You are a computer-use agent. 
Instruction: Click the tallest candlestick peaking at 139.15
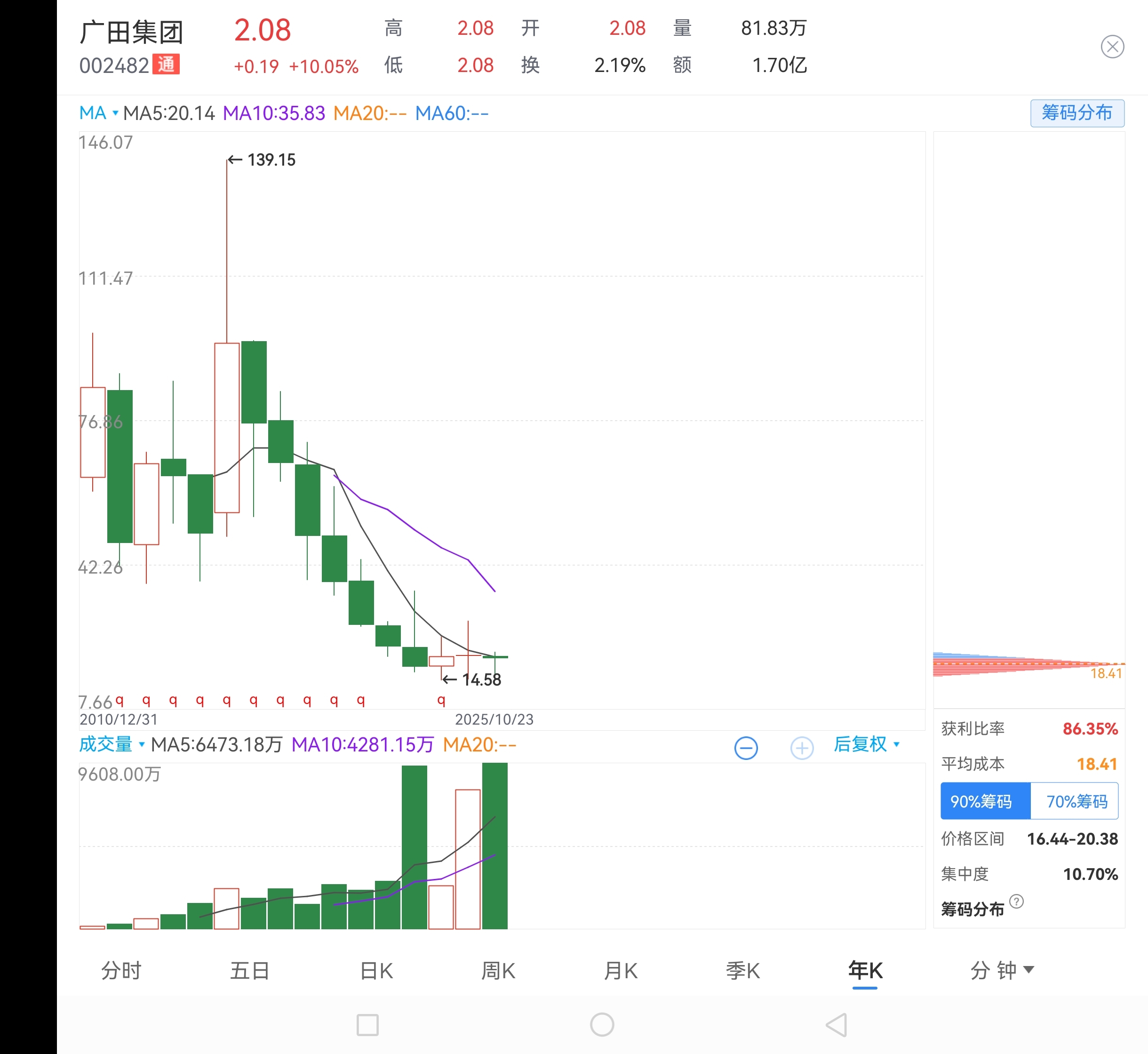226,427
